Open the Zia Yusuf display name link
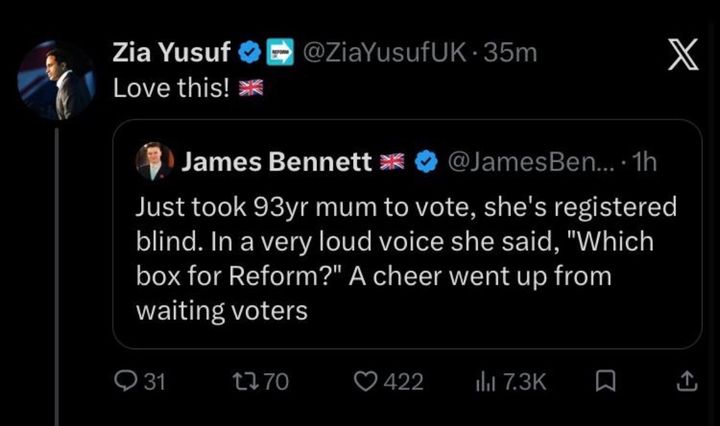The height and width of the screenshot is (426, 720). pyautogui.click(x=173, y=52)
